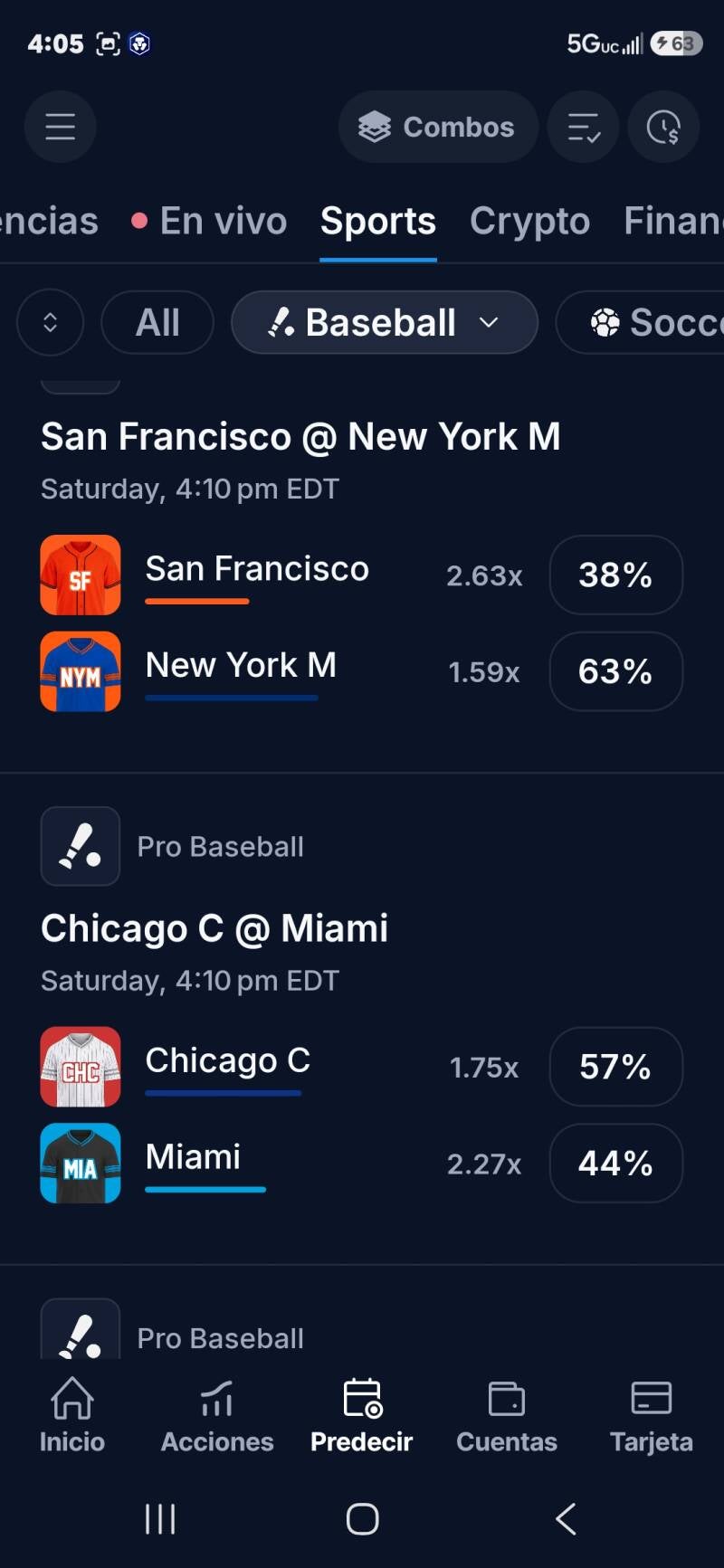Image resolution: width=724 pixels, height=1568 pixels.
Task: Select the Soccer filter chip
Action: click(641, 322)
